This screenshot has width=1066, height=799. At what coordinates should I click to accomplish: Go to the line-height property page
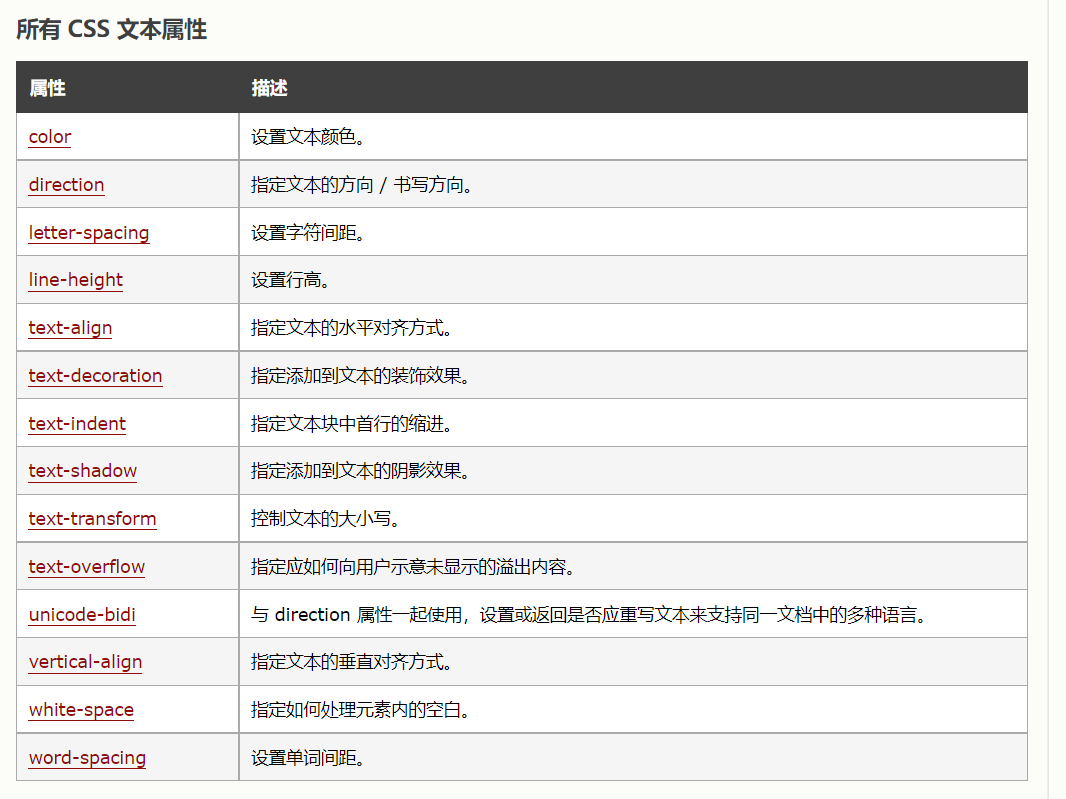[x=76, y=280]
